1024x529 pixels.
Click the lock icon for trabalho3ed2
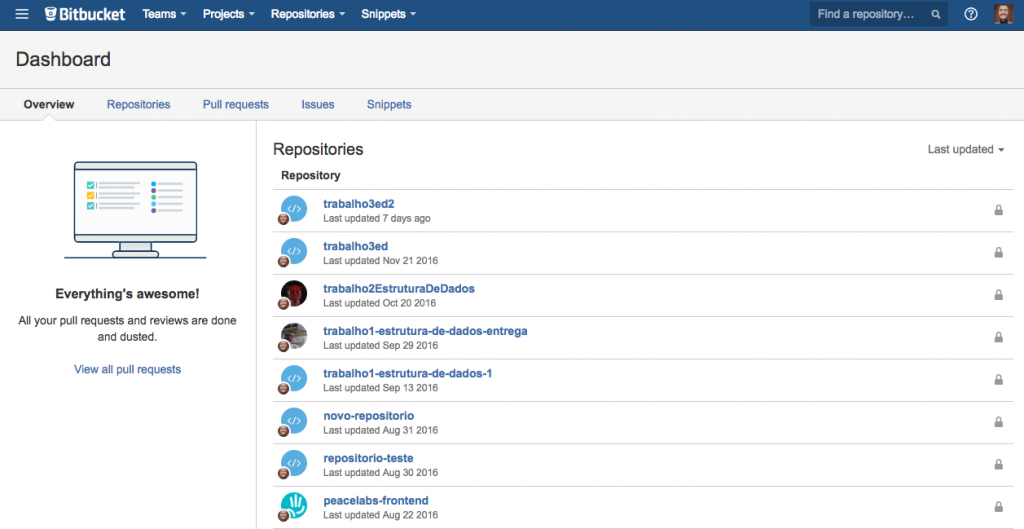[x=998, y=210]
